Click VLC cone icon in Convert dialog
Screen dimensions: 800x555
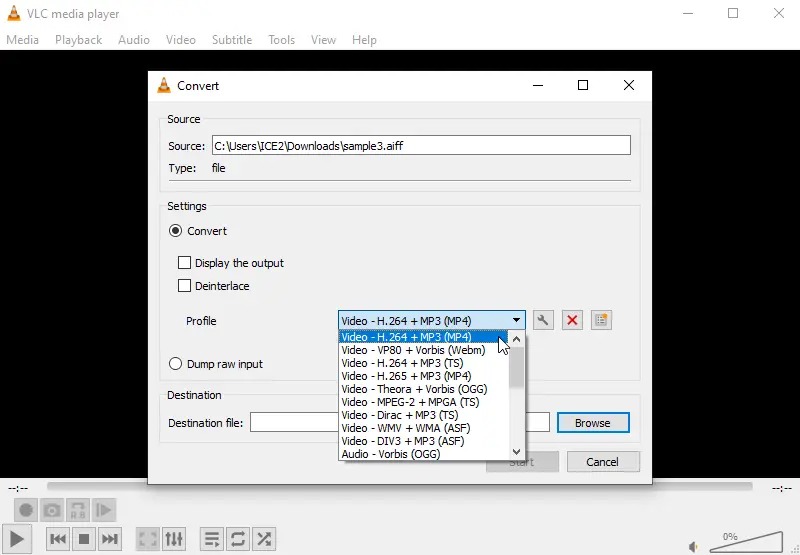click(164, 85)
